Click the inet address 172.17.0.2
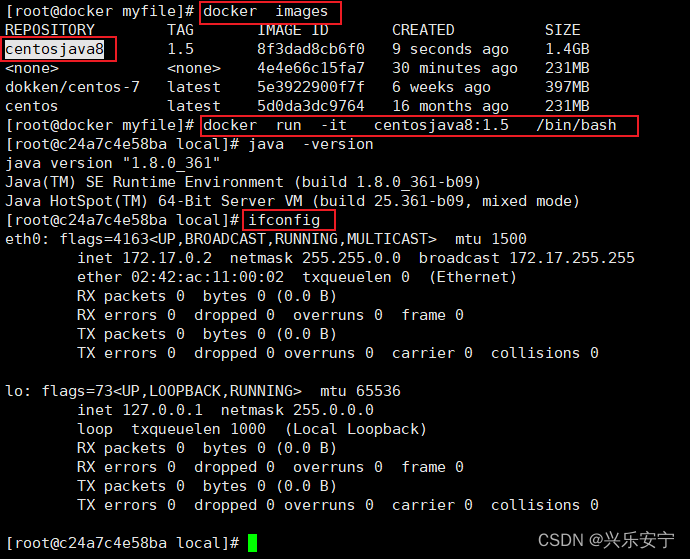 point(167,258)
